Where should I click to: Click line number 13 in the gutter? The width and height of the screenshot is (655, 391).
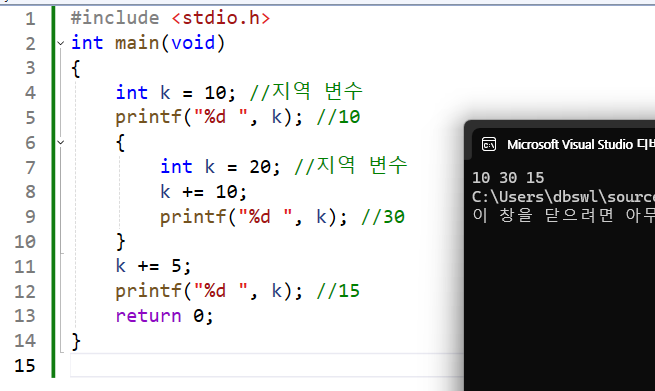pyautogui.click(x=25, y=316)
